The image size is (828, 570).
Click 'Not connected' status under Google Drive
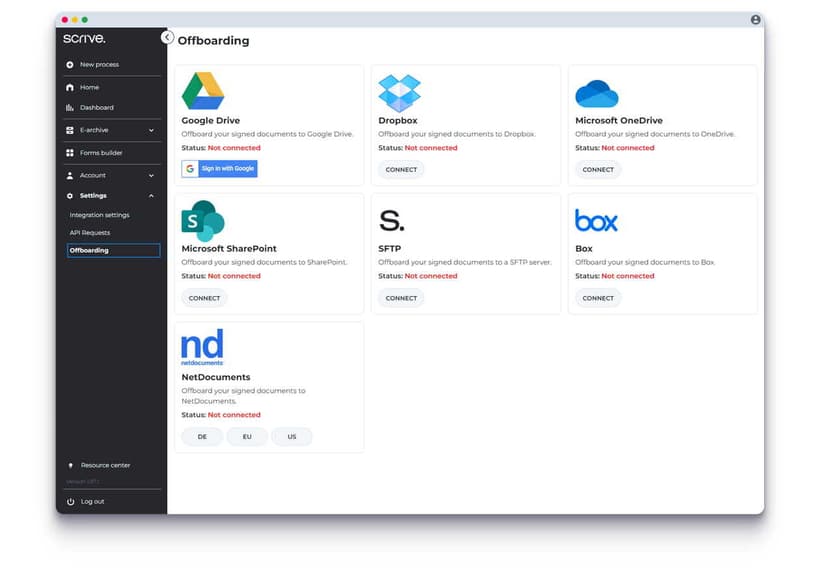coord(234,148)
